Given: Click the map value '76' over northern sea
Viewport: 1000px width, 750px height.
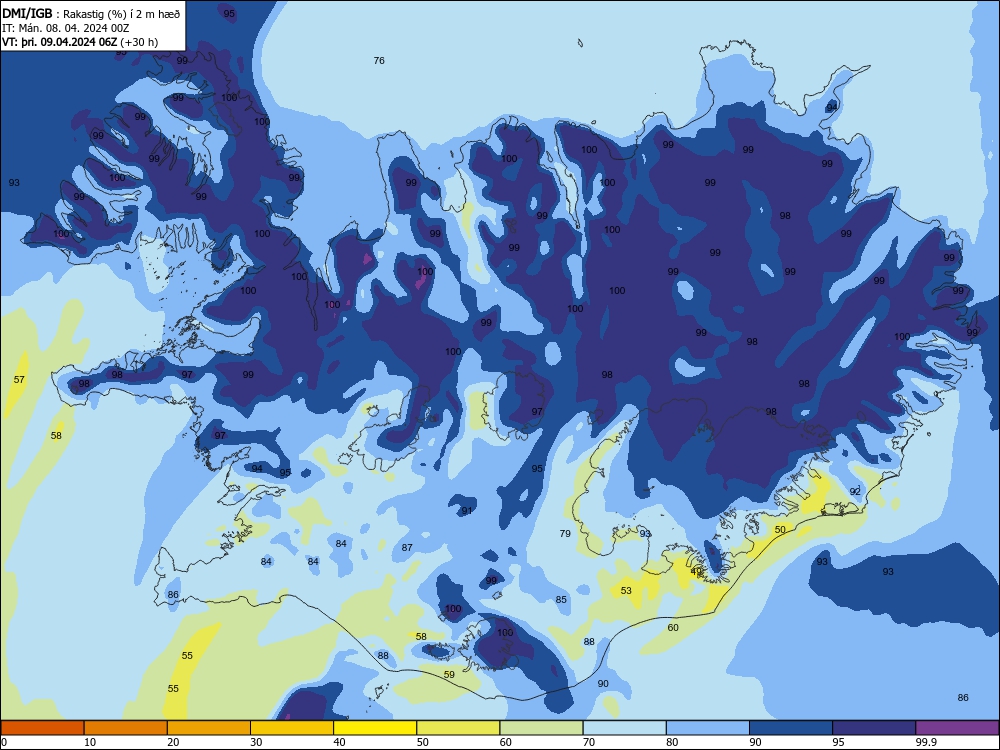Looking at the screenshot, I should pyautogui.click(x=379, y=61).
